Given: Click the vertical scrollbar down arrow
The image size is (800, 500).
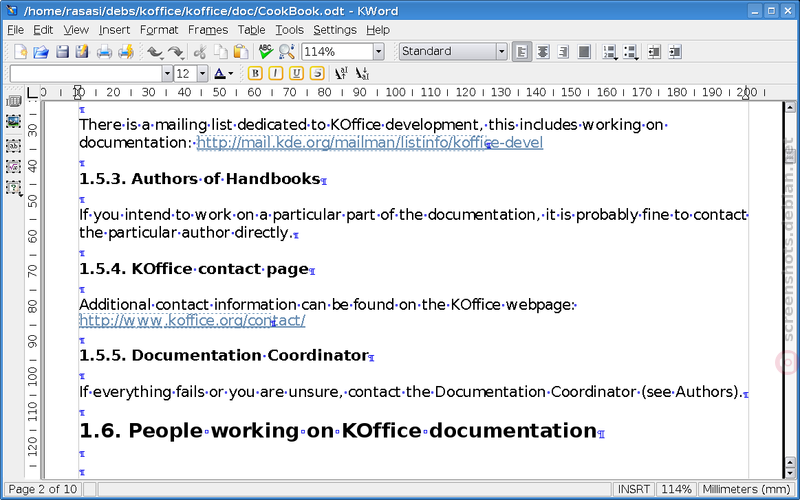Looking at the screenshot, I should [790, 474].
